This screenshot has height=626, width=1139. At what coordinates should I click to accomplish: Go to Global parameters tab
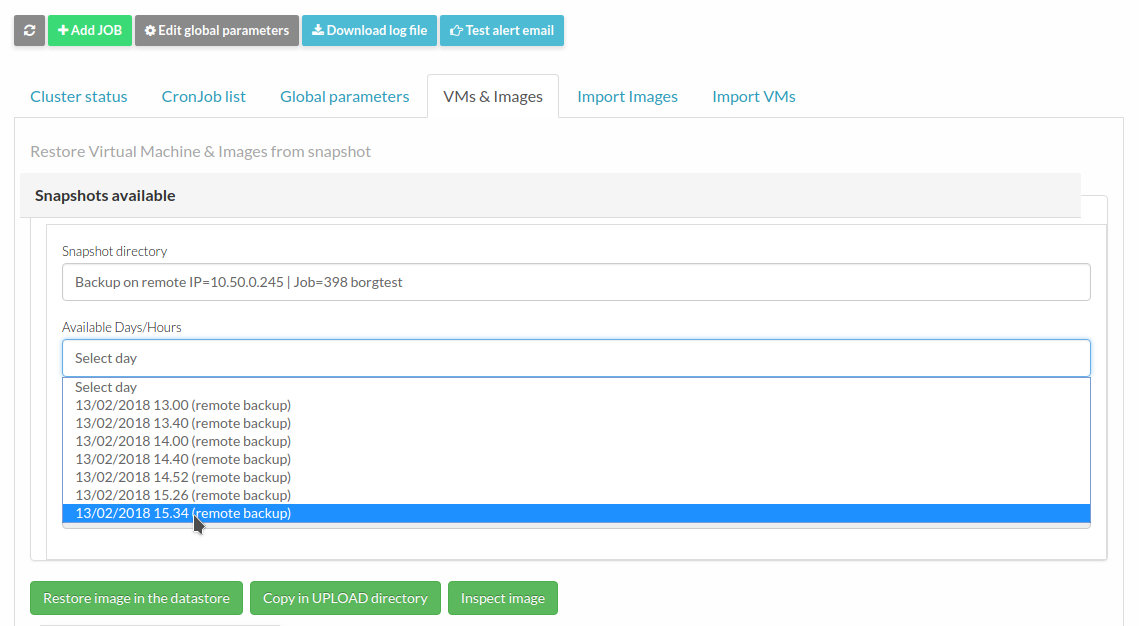344,97
